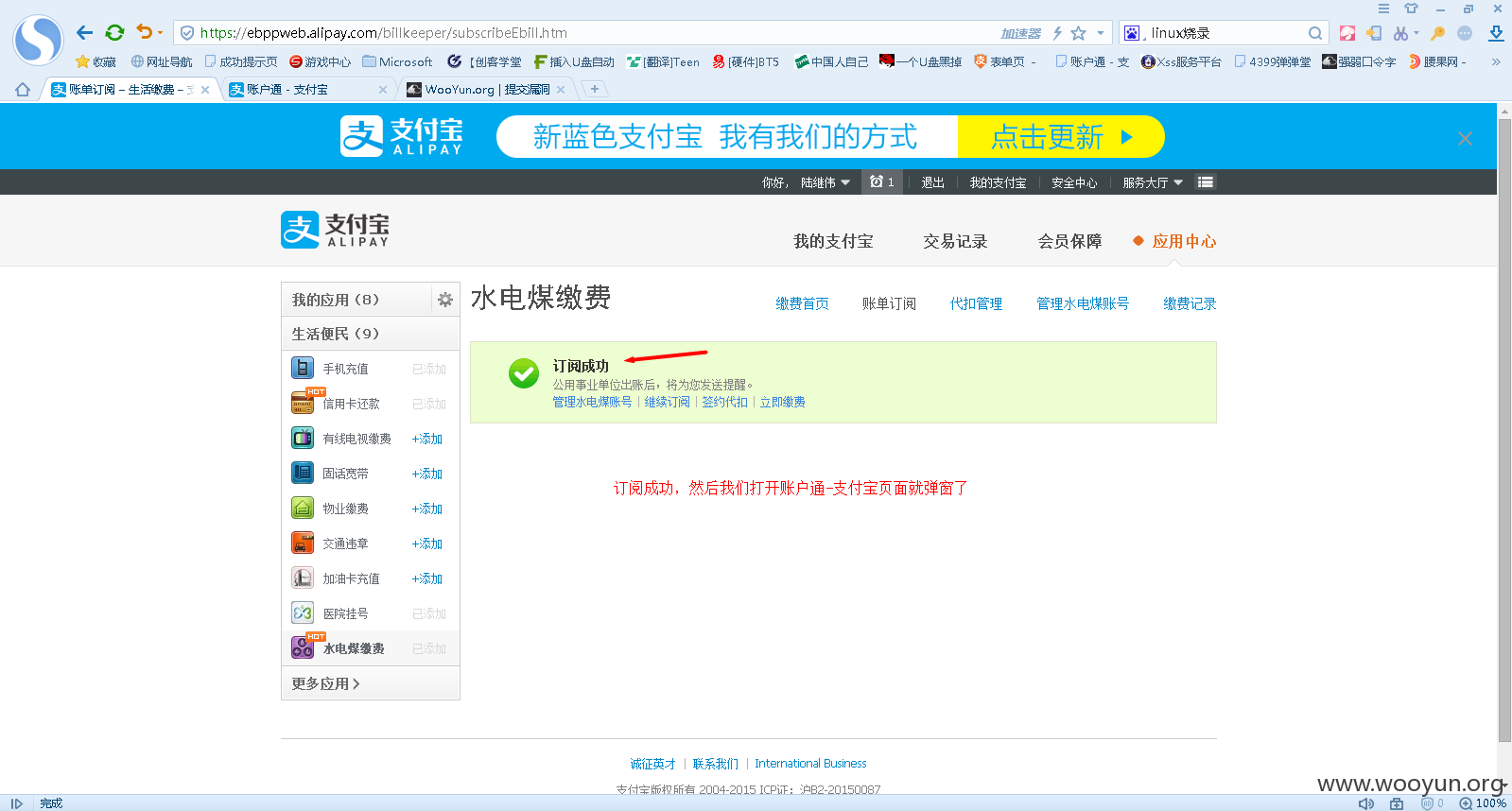Open 代扣管理 sub-tab

click(x=976, y=303)
